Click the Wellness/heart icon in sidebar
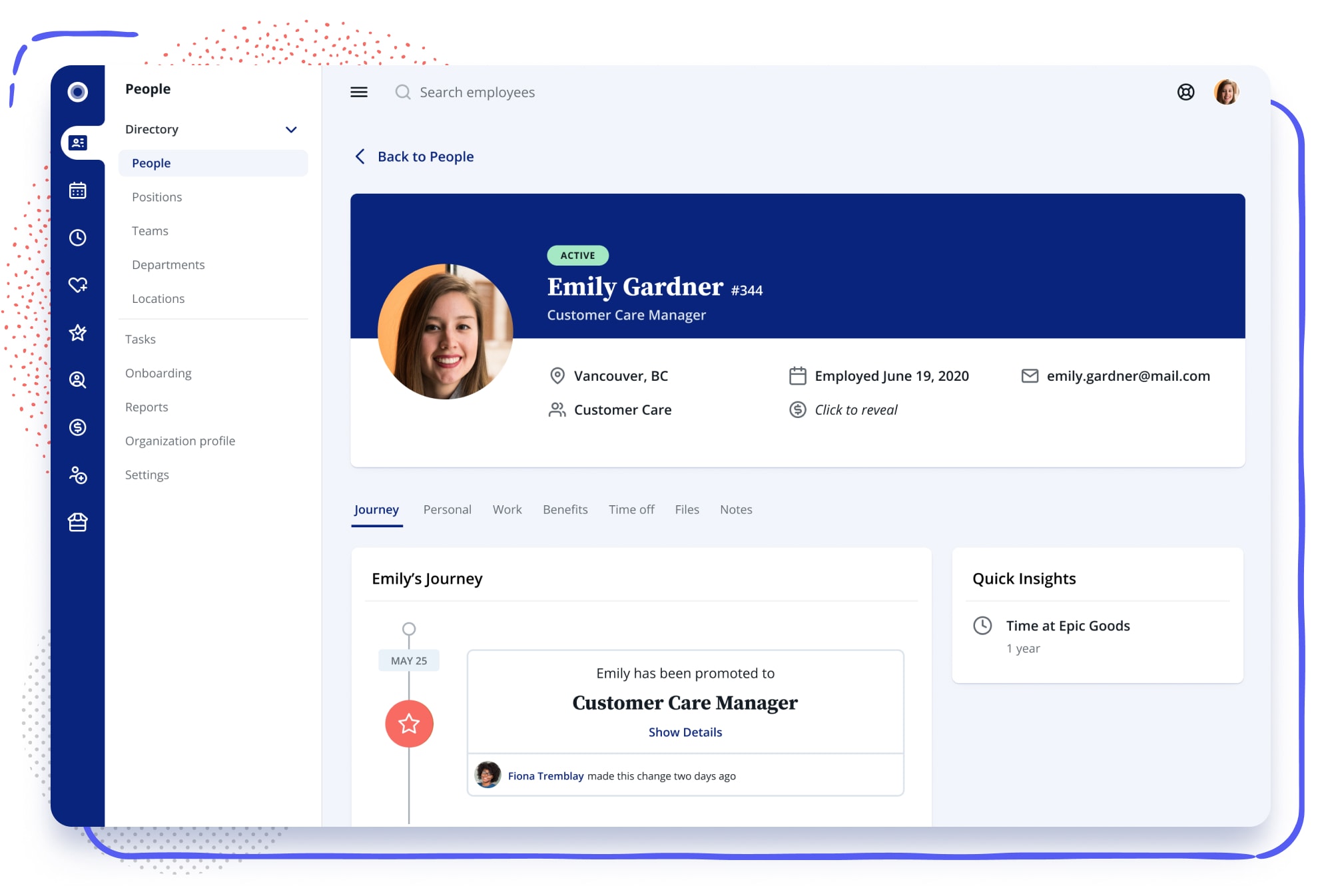Image resolution: width=1326 pixels, height=896 pixels. click(x=78, y=284)
